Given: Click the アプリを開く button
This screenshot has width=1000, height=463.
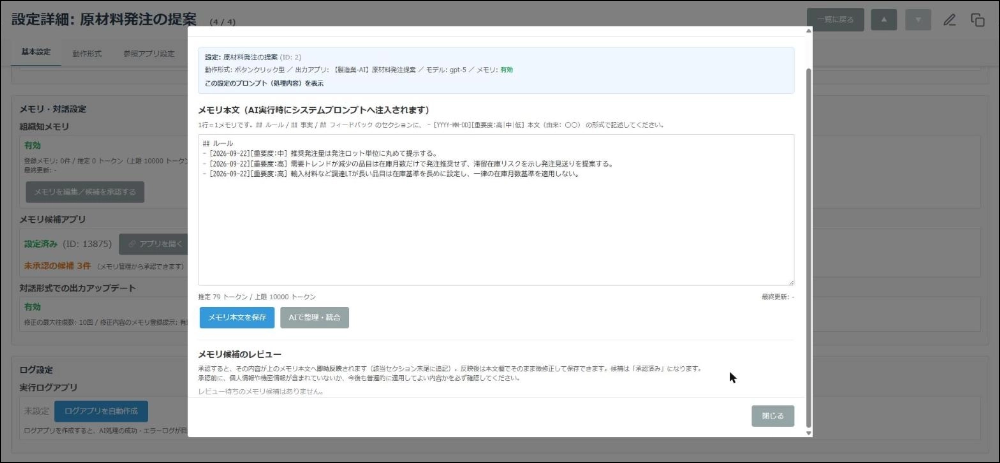Looking at the screenshot, I should (x=153, y=244).
